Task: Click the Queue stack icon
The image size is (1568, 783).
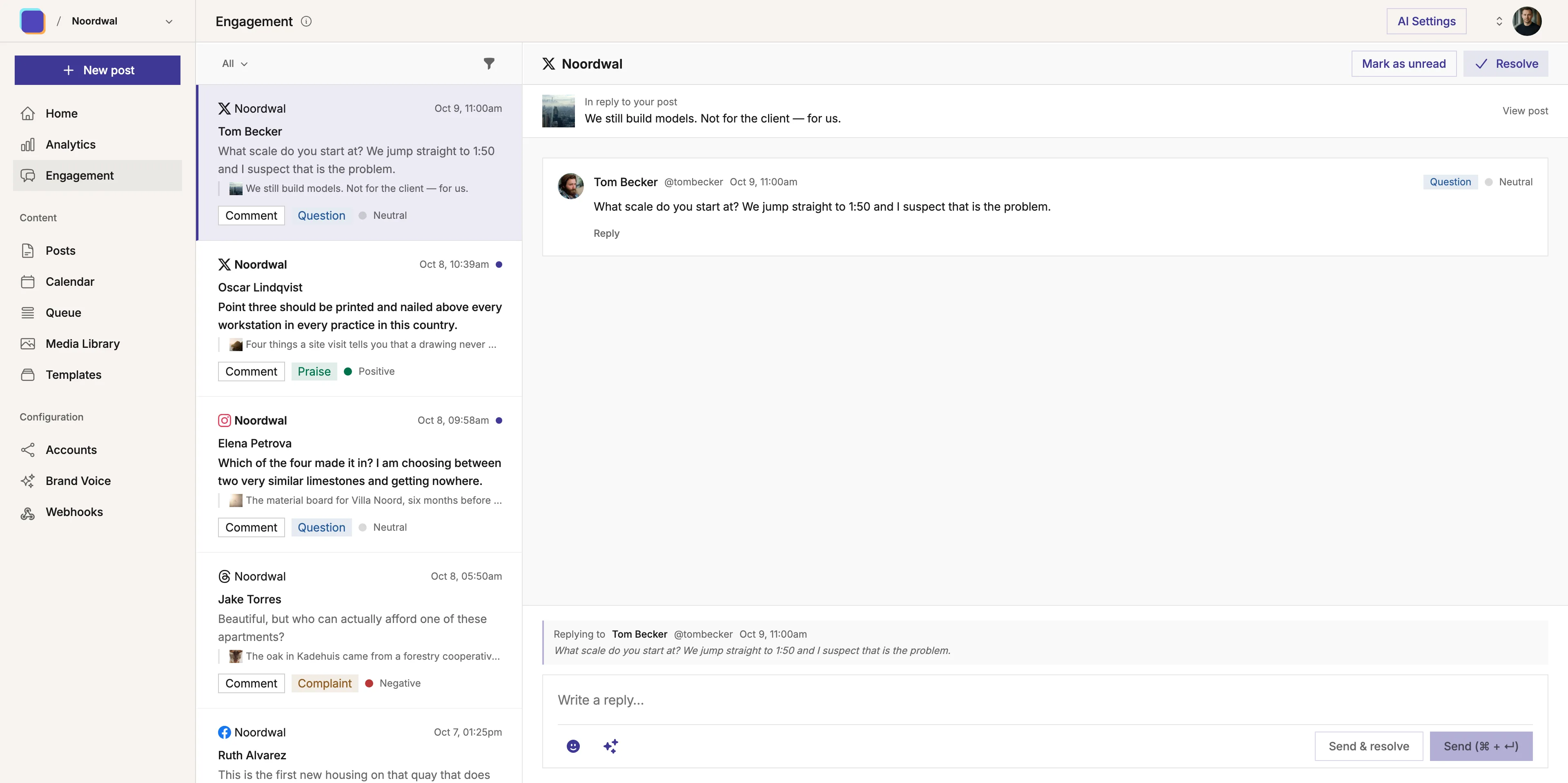Action: click(28, 313)
